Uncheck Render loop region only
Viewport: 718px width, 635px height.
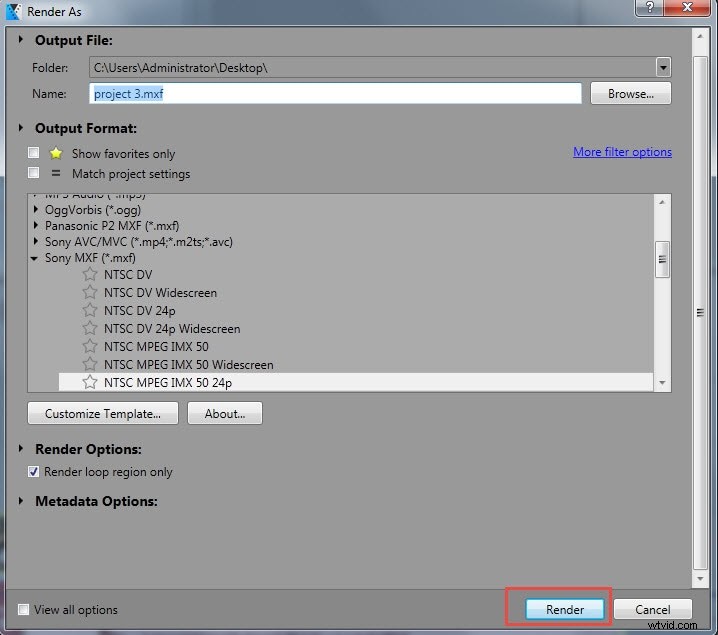pos(33,472)
